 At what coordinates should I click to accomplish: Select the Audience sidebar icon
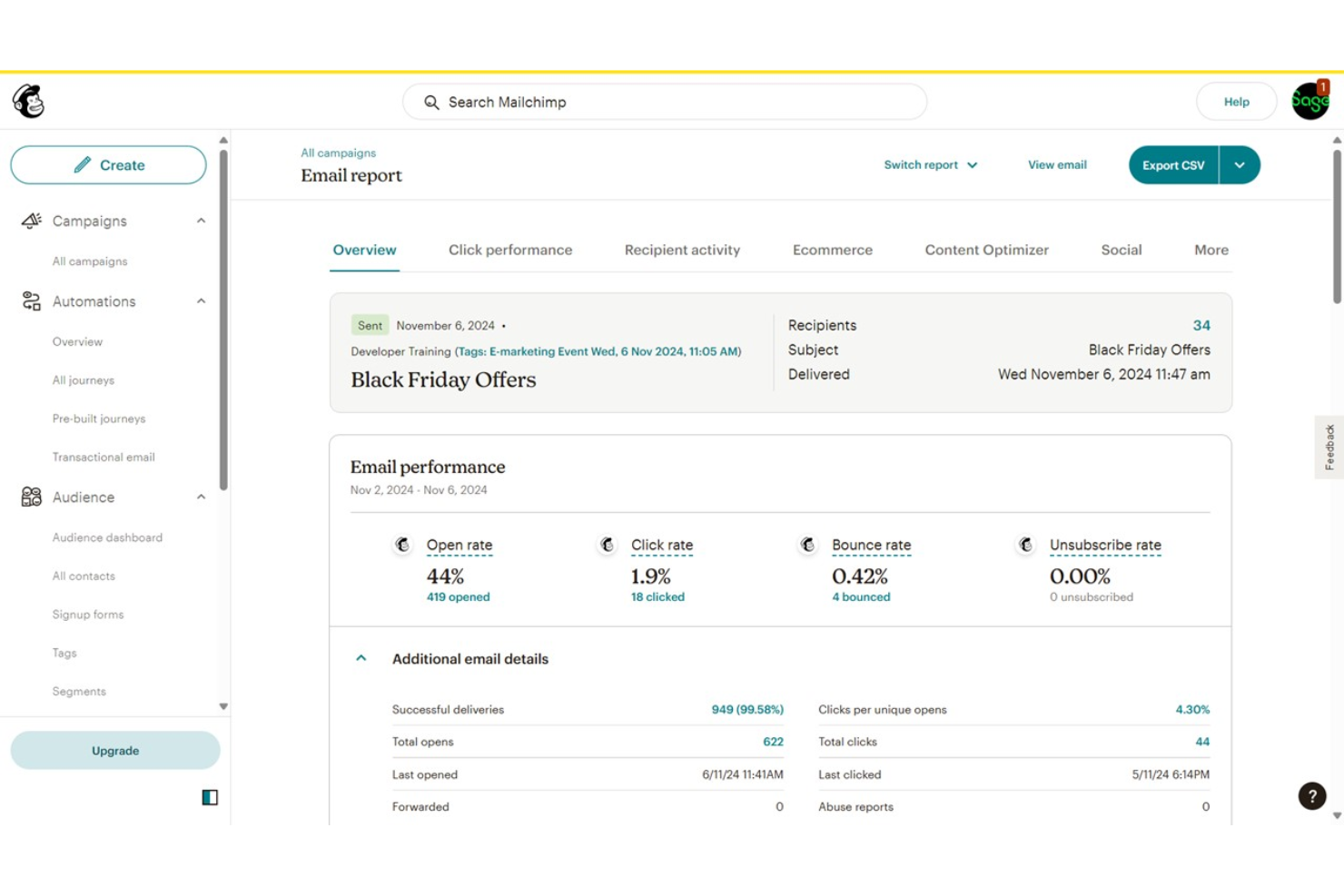30,497
